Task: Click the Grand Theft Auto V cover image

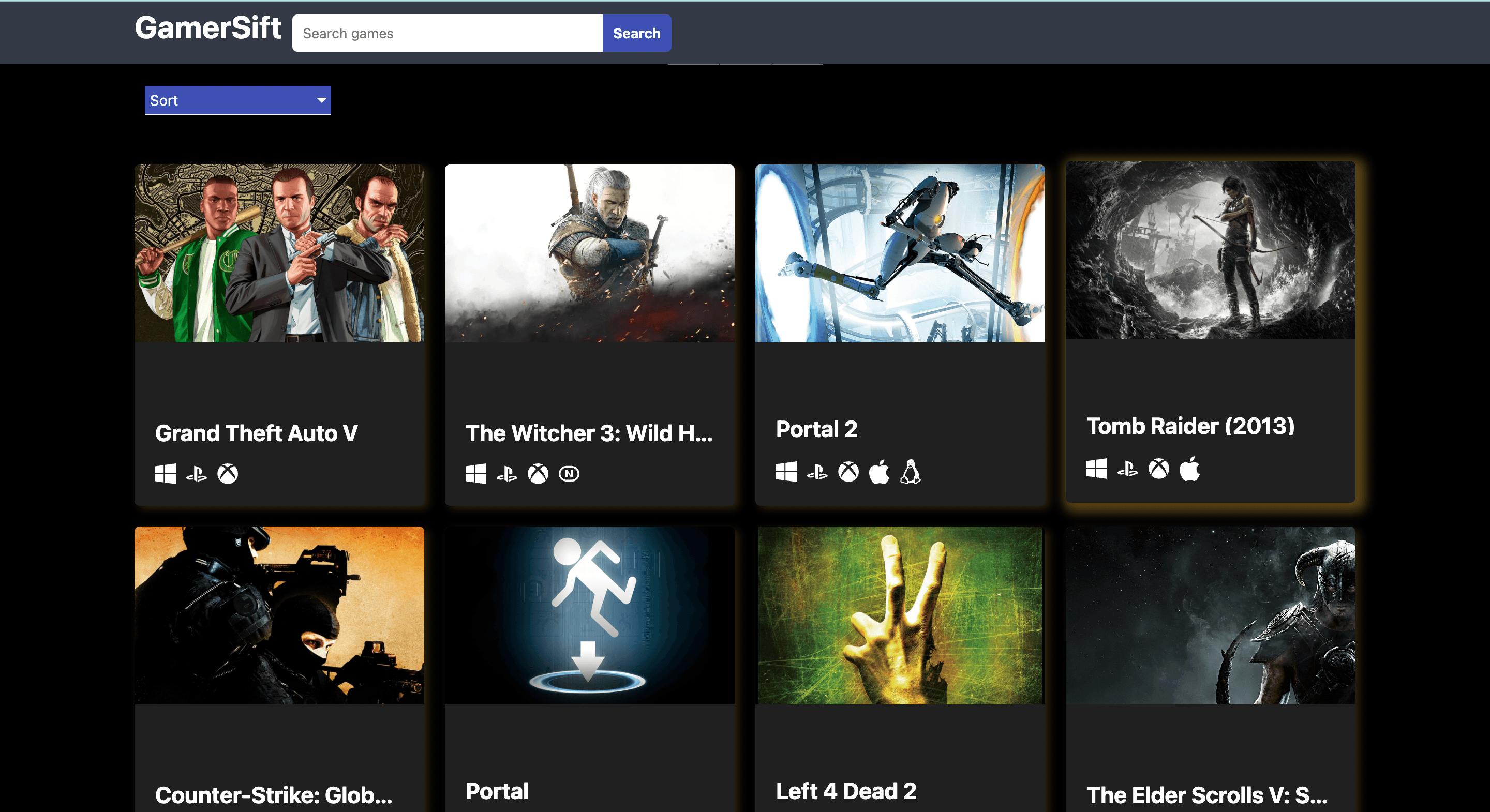Action: click(x=279, y=253)
